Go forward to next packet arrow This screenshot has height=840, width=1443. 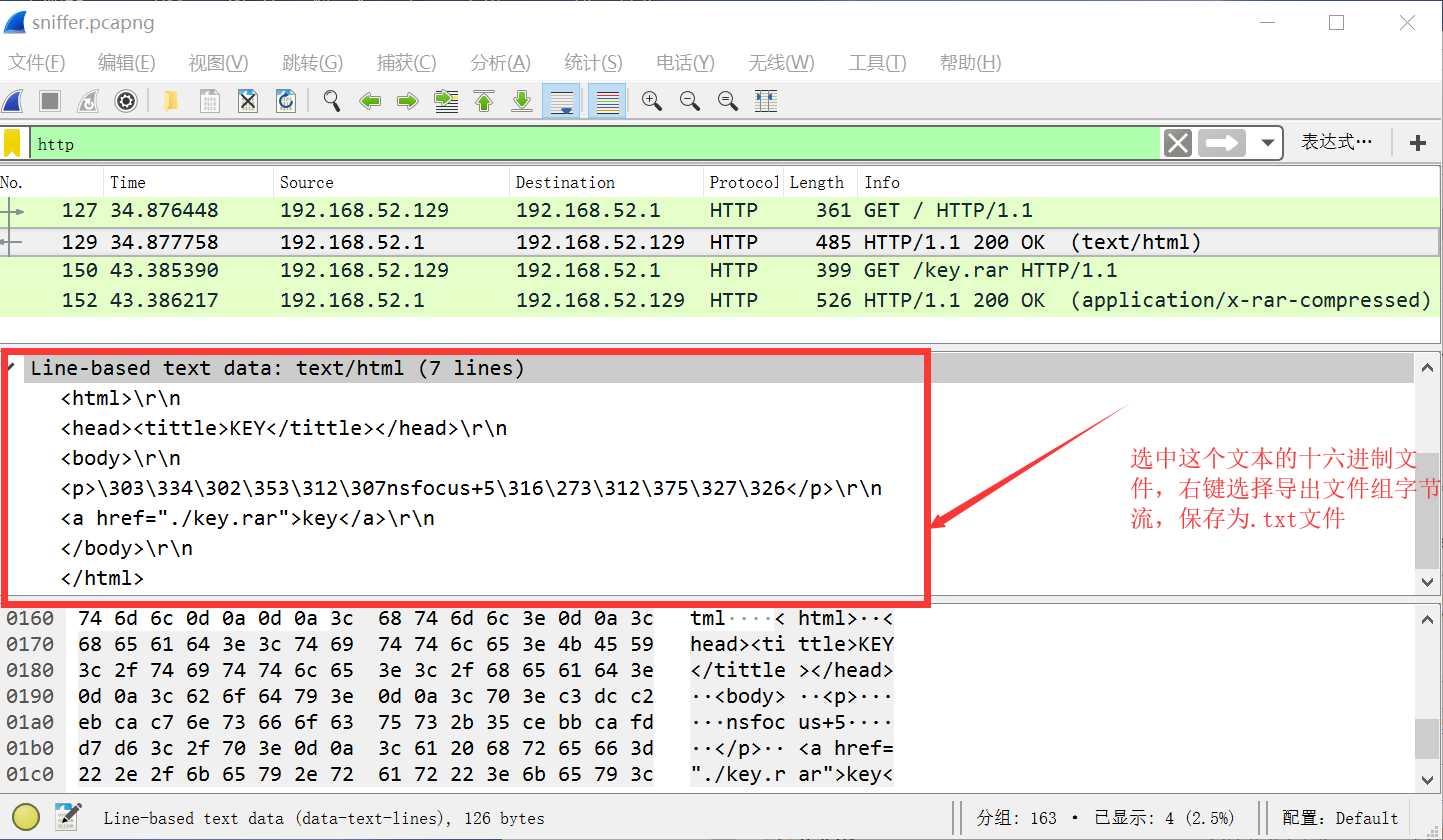pos(407,101)
